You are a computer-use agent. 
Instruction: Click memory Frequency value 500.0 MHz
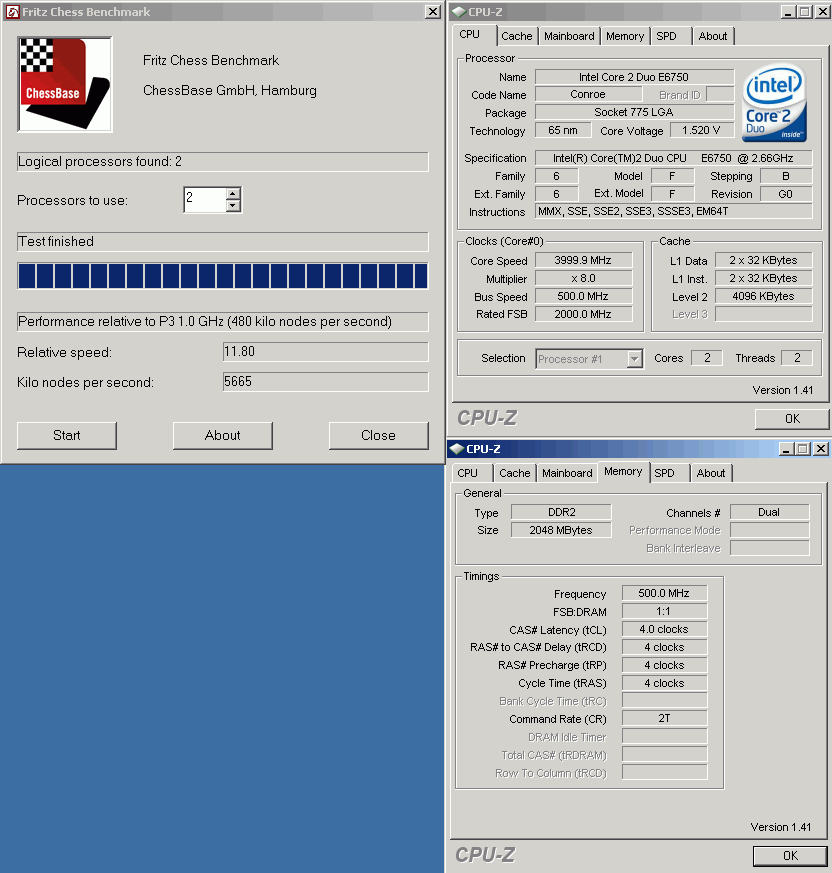(x=664, y=594)
